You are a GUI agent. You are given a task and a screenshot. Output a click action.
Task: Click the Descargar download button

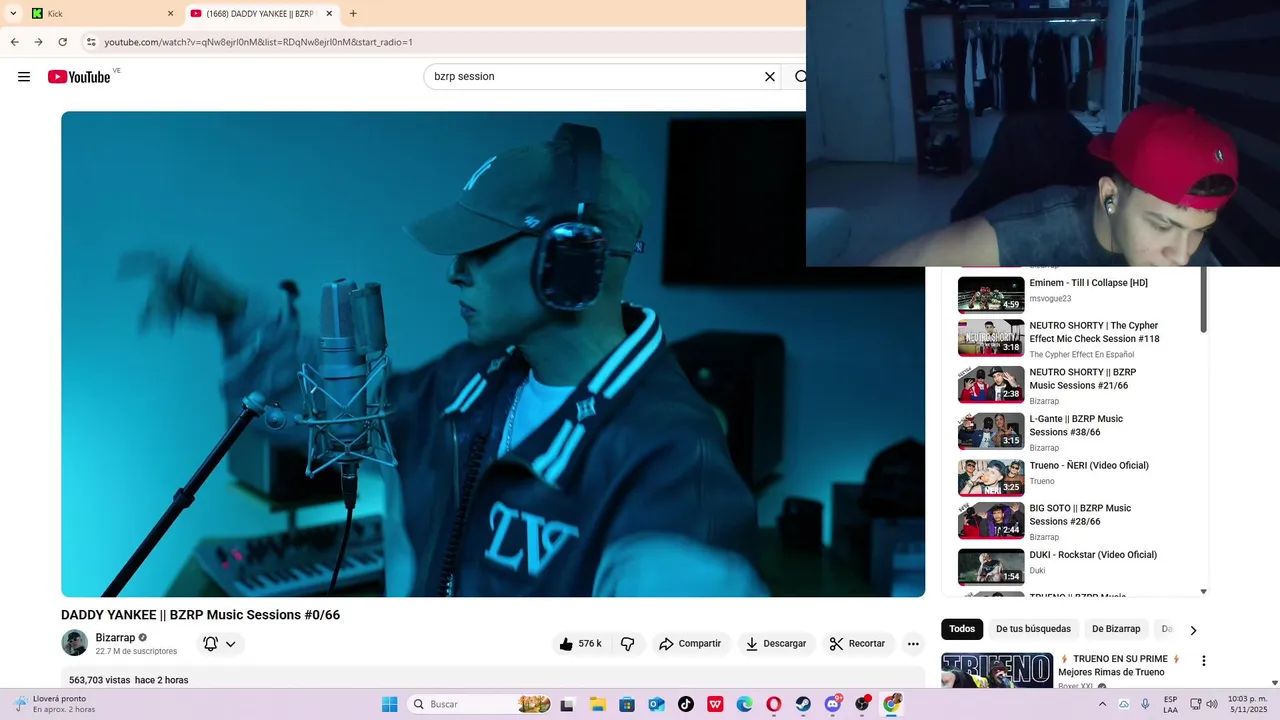pyautogui.click(x=776, y=644)
